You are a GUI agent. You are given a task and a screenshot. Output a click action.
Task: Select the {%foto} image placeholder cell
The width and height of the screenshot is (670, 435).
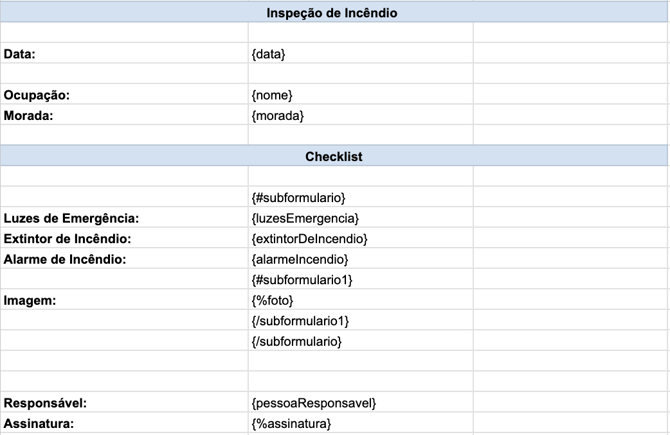click(x=273, y=300)
